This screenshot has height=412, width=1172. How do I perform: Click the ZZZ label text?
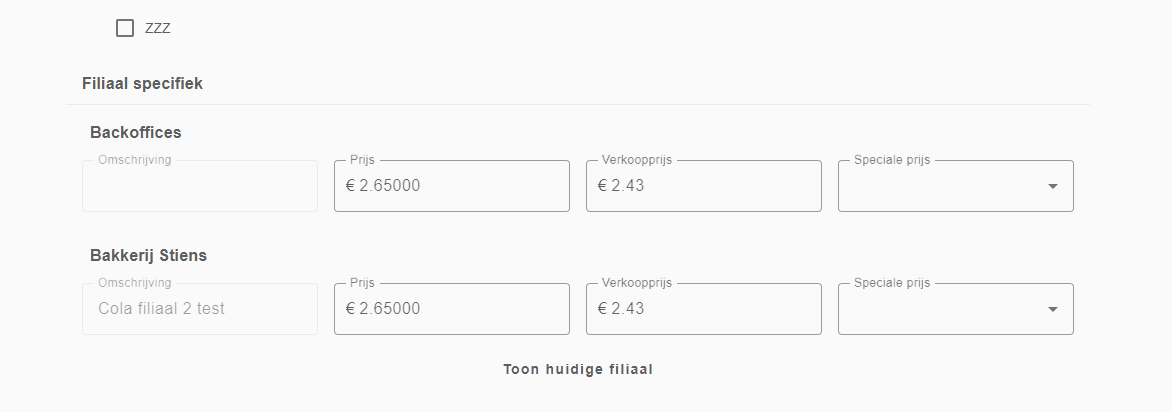(158, 28)
